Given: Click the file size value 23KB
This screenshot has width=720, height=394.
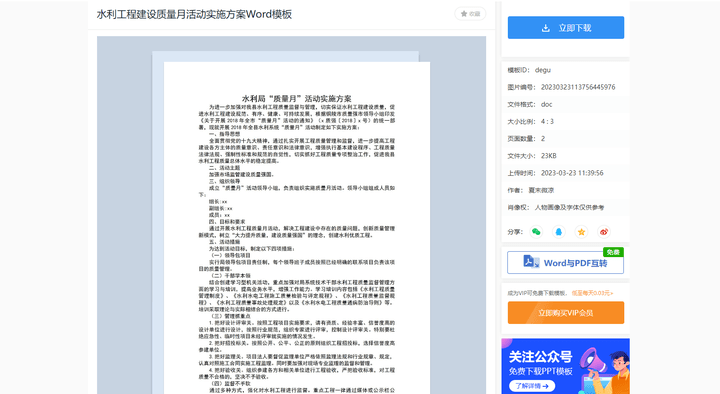Looking at the screenshot, I should pos(549,156).
